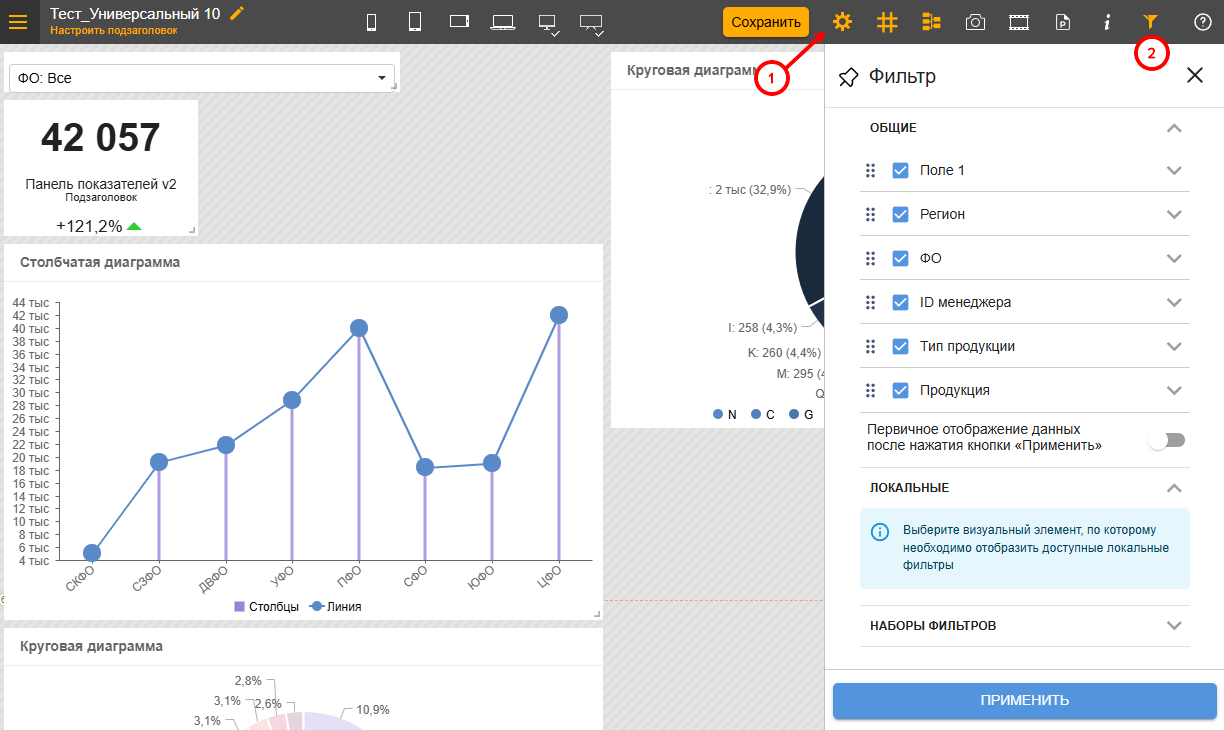Expand the Наборы фильтров section

tap(1174, 626)
